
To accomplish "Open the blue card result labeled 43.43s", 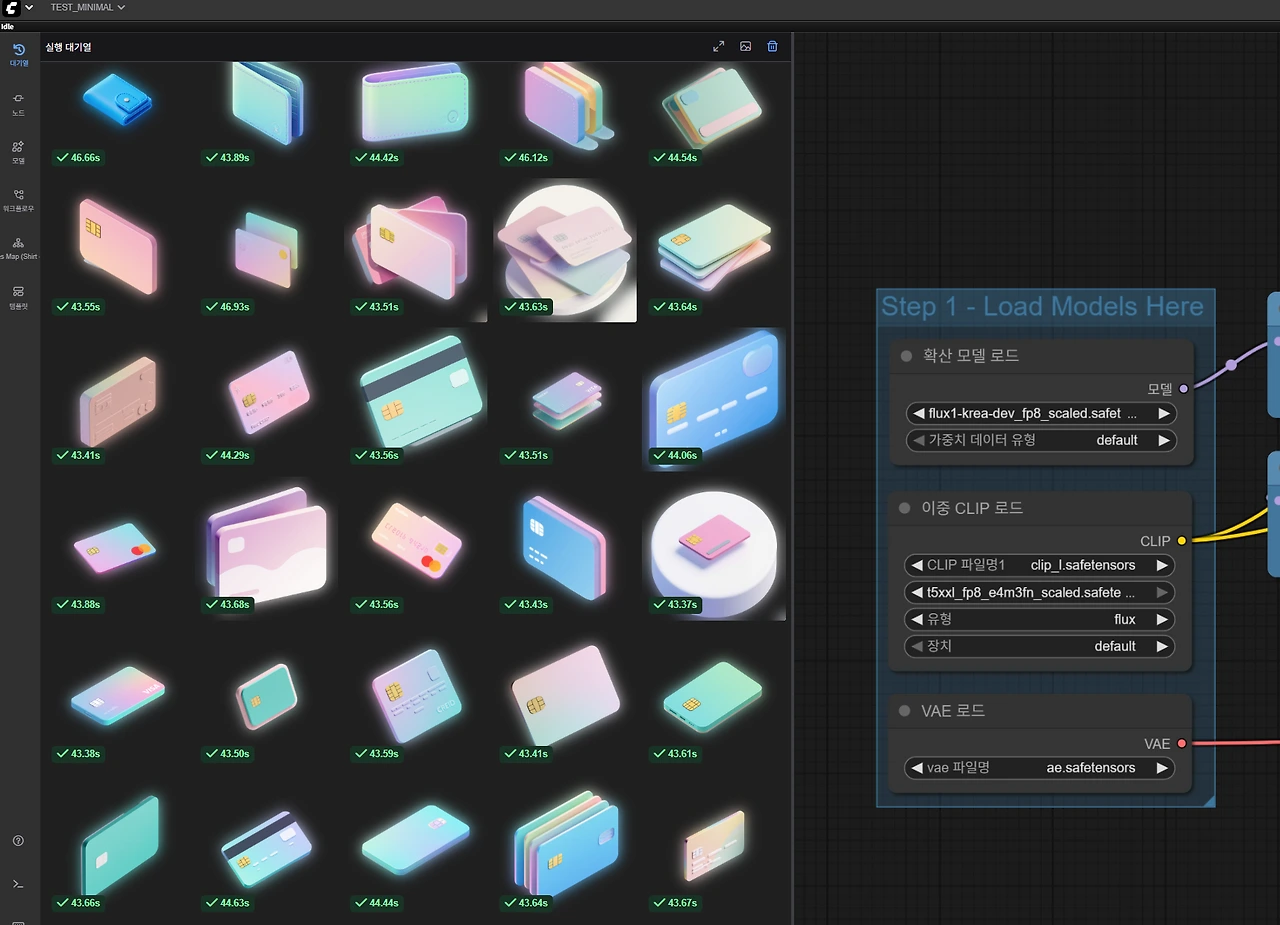I will click(564, 548).
